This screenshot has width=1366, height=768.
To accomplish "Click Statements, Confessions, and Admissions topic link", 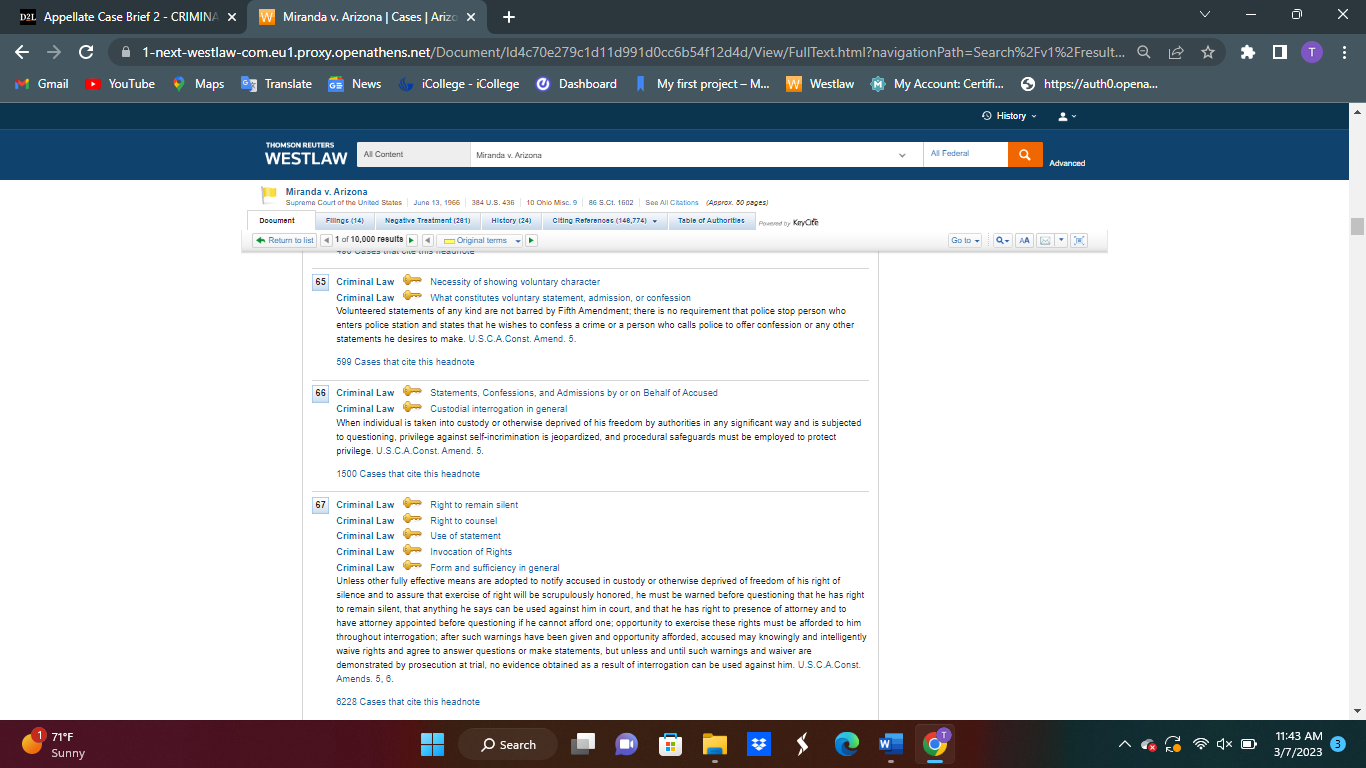I will point(574,393).
